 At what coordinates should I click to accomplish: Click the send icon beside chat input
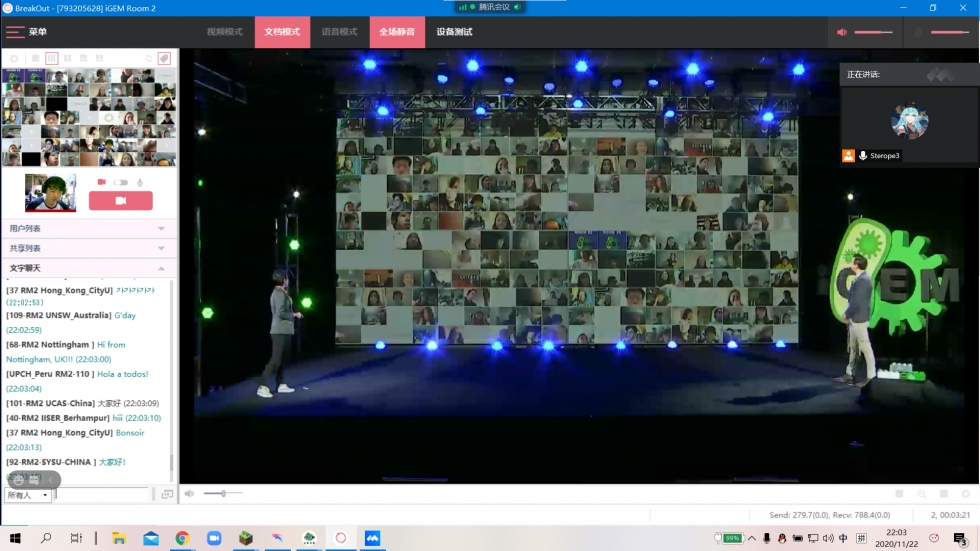pos(166,495)
